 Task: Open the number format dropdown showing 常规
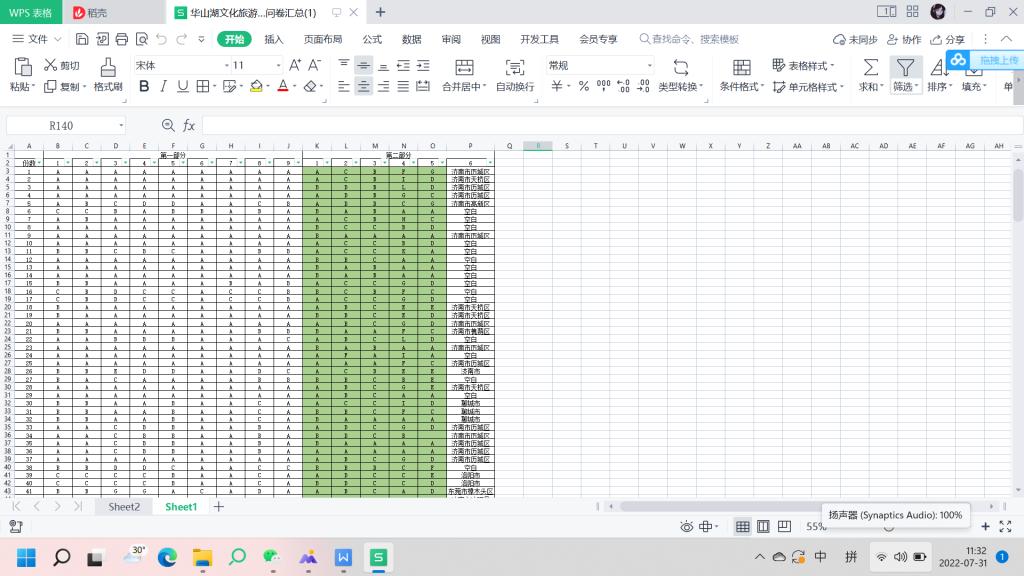[649, 65]
